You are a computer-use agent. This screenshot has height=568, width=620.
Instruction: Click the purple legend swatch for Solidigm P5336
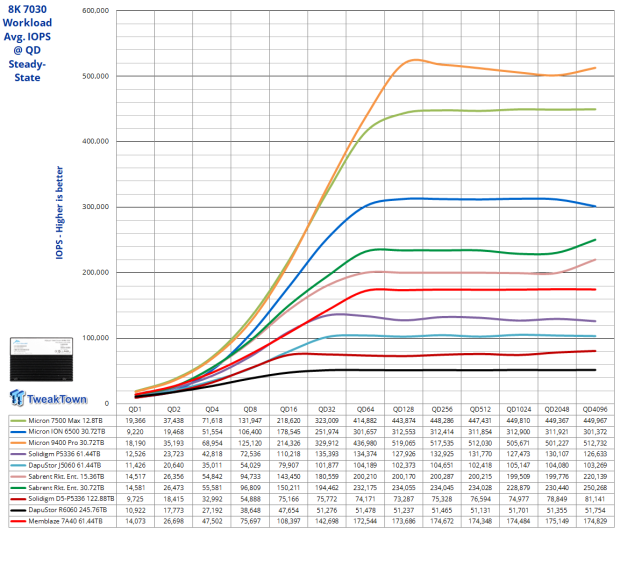[x=18, y=454]
